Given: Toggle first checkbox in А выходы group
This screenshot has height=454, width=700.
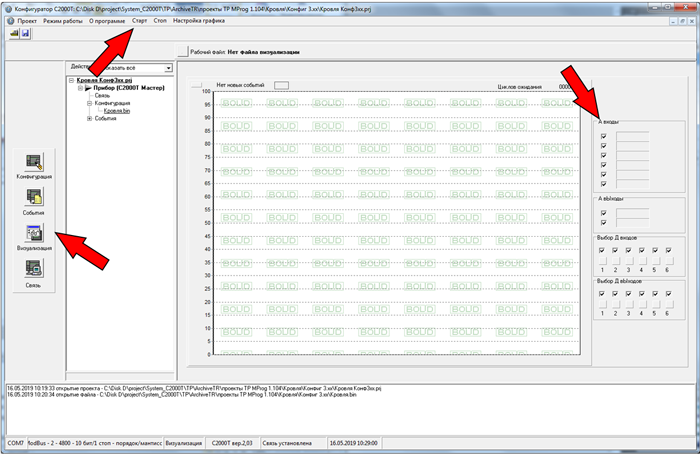Looking at the screenshot, I should click(x=603, y=213).
